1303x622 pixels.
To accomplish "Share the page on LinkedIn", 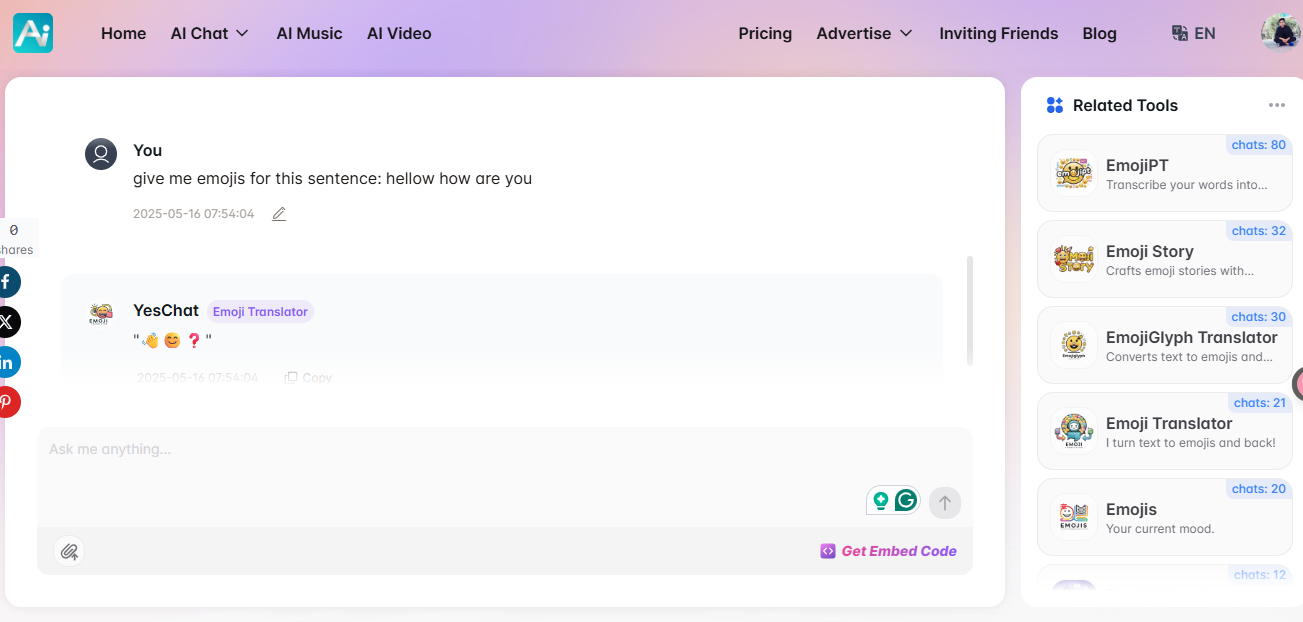I will [7, 362].
